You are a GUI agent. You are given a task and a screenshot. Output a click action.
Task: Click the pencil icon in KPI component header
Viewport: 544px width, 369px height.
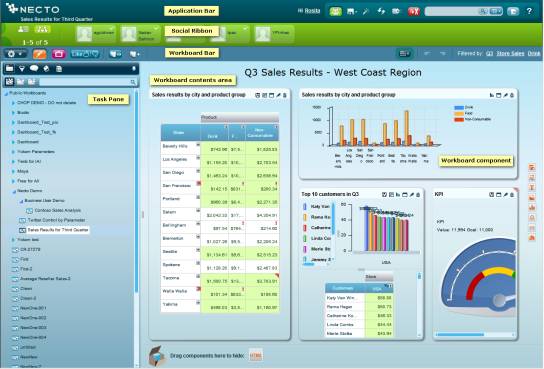[x=505, y=195]
